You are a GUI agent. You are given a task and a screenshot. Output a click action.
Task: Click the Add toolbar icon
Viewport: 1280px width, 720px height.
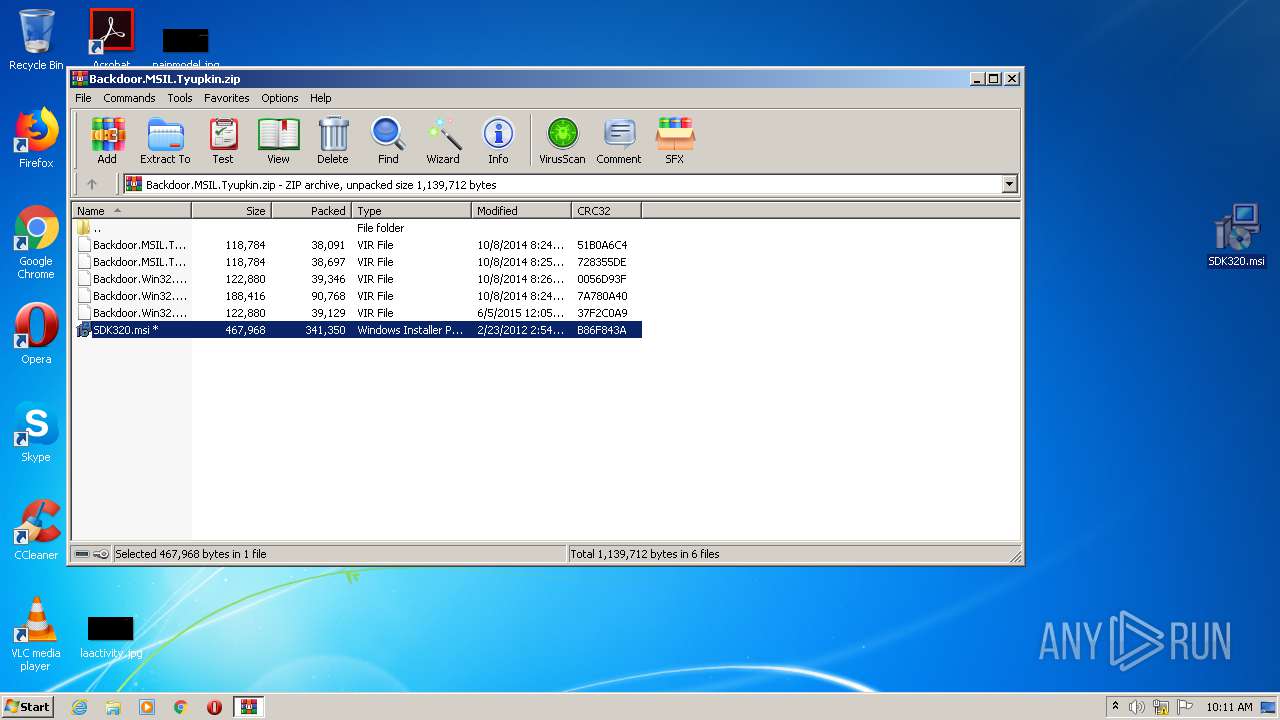(107, 141)
